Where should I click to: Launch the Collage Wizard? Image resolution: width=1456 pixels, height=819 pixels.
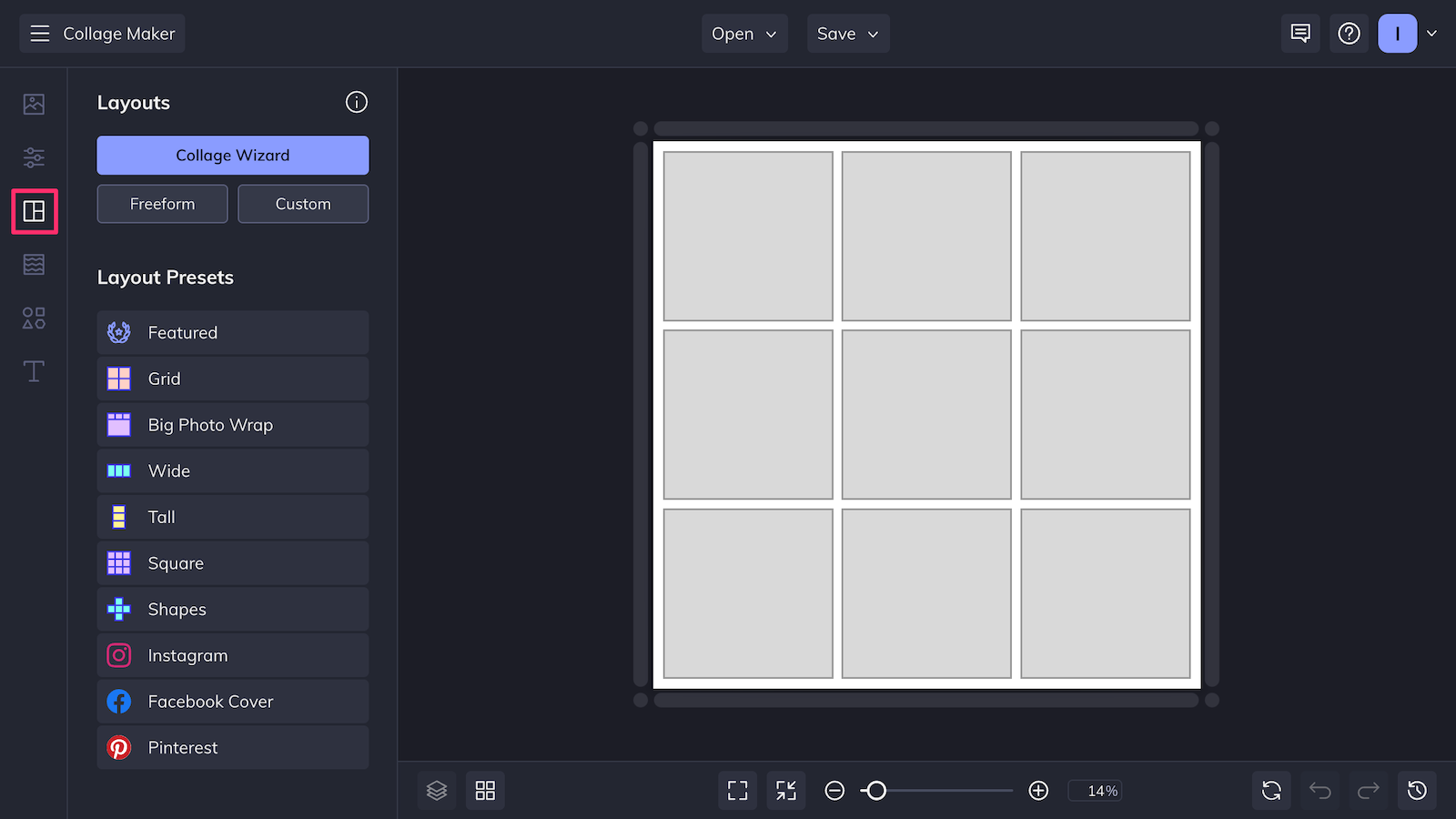coord(232,155)
